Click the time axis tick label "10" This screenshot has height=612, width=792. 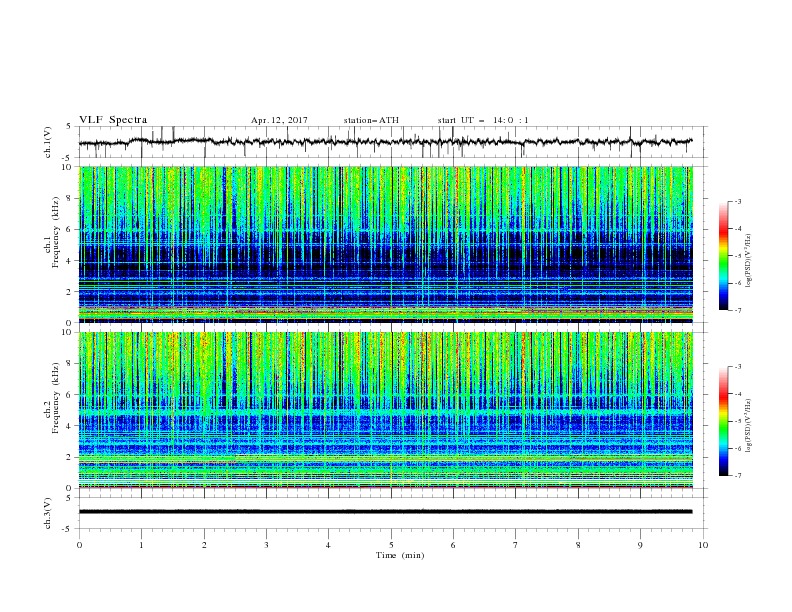(703, 545)
